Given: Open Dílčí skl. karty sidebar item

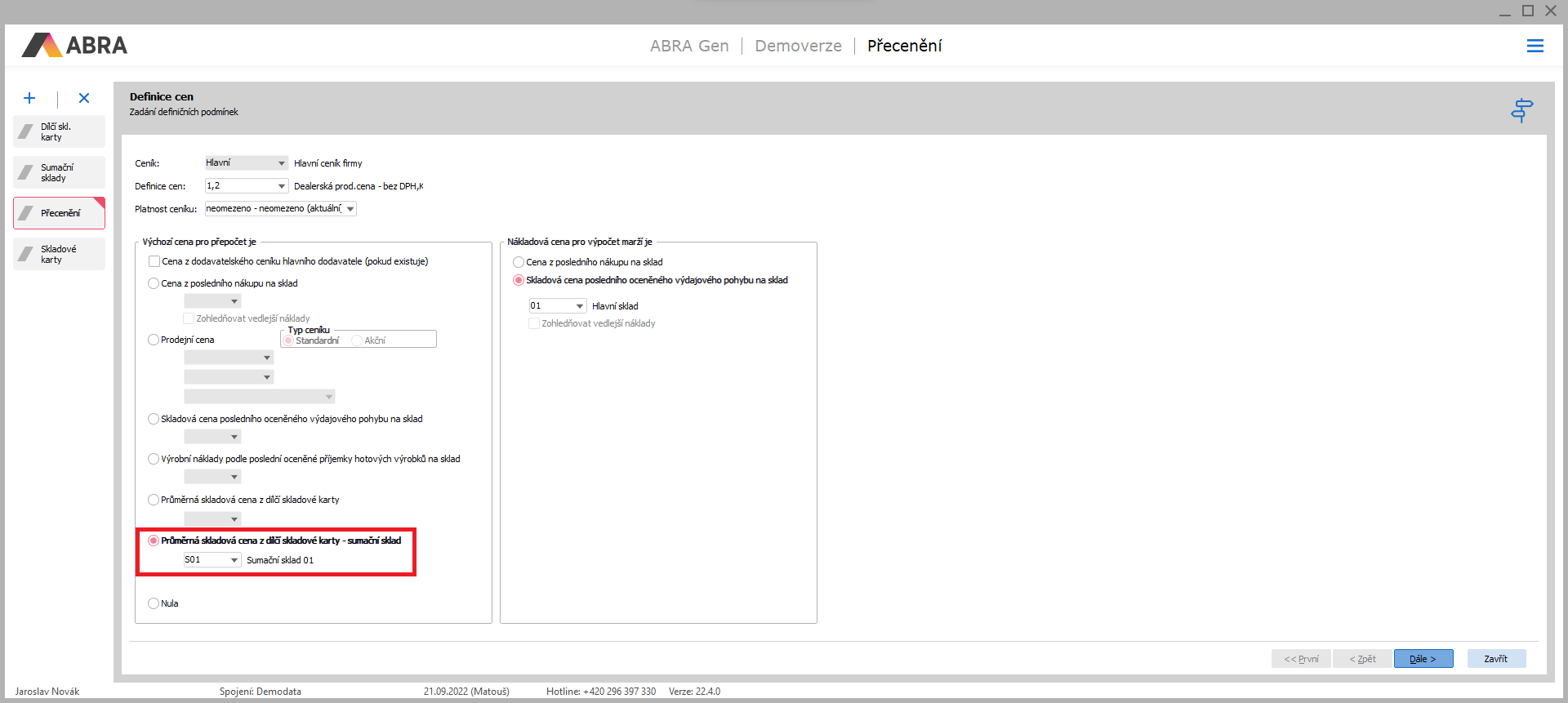Looking at the screenshot, I should click(x=59, y=131).
